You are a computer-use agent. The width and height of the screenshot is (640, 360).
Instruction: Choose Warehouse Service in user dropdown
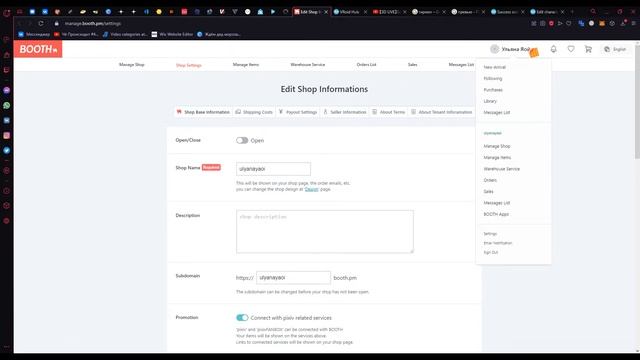502,169
